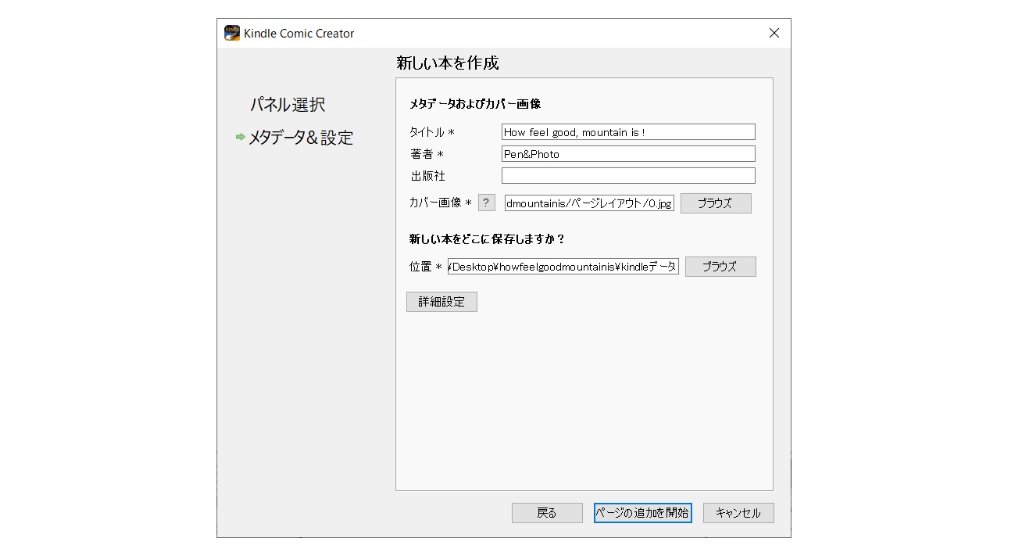Click the メタデータおよびカバー画像 section label

[x=475, y=104]
